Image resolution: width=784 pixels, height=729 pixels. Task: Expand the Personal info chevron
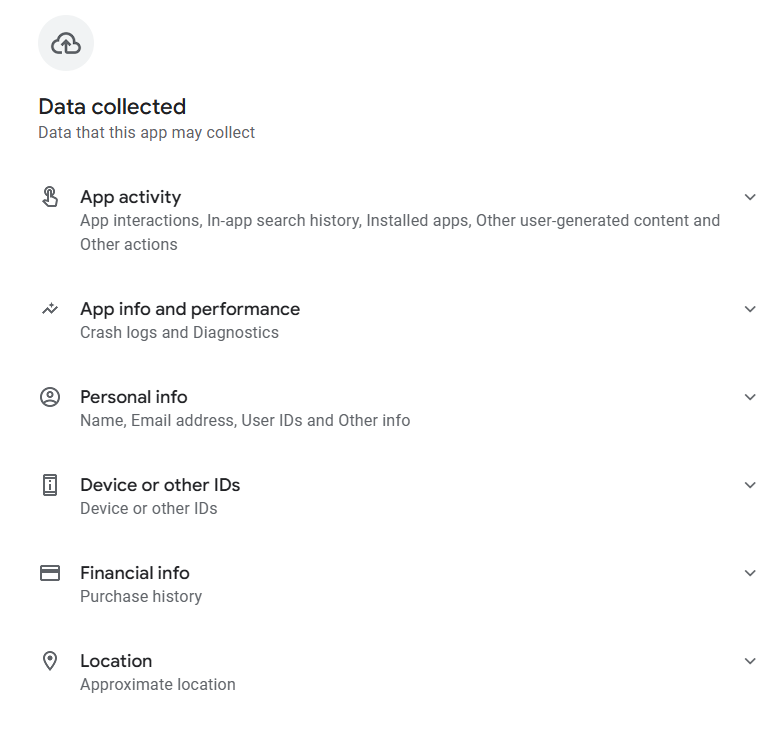click(x=750, y=397)
